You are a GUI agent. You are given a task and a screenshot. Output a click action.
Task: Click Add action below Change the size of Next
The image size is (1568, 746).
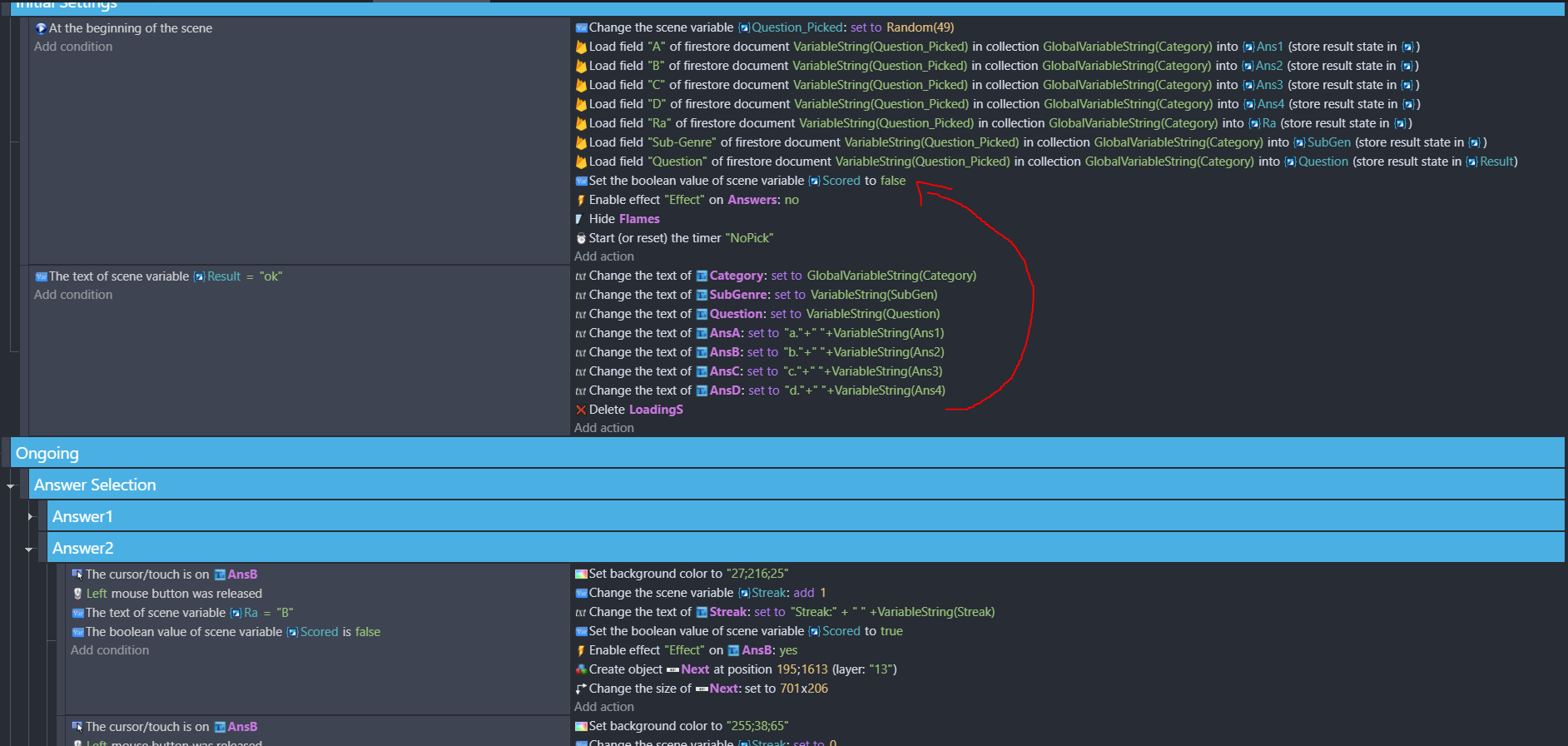click(x=604, y=708)
